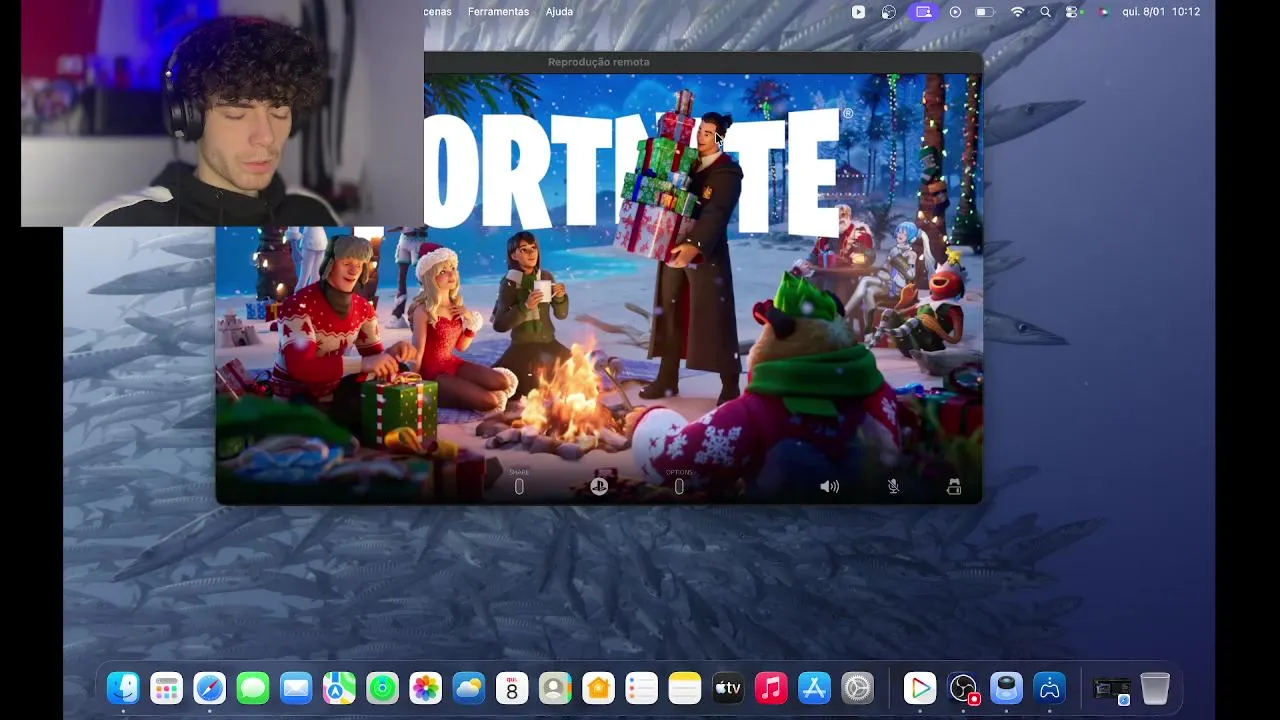Screen dimensions: 1280x720
Task: Open Find My from the Dock
Action: pyautogui.click(x=382, y=688)
